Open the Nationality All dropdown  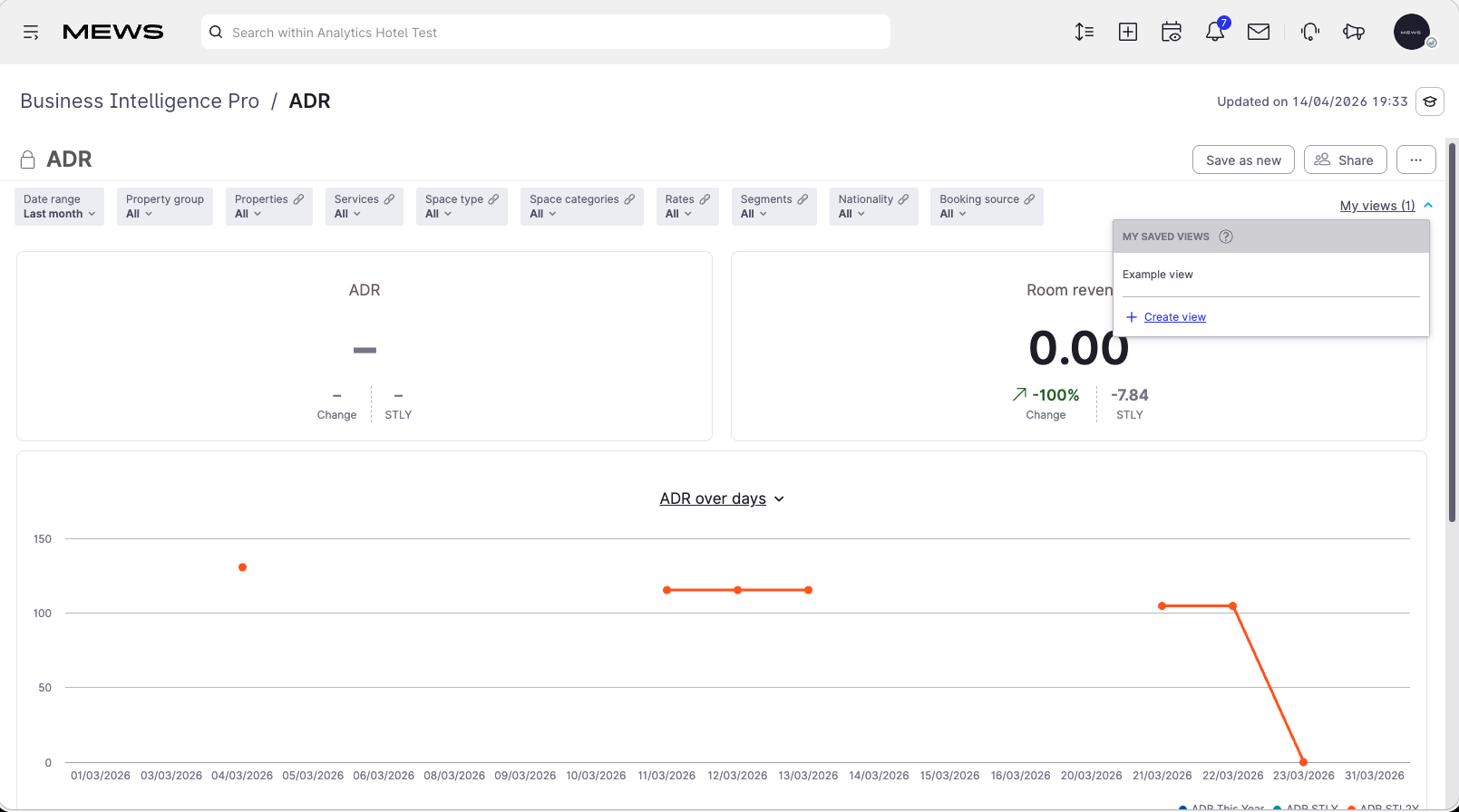(x=874, y=207)
